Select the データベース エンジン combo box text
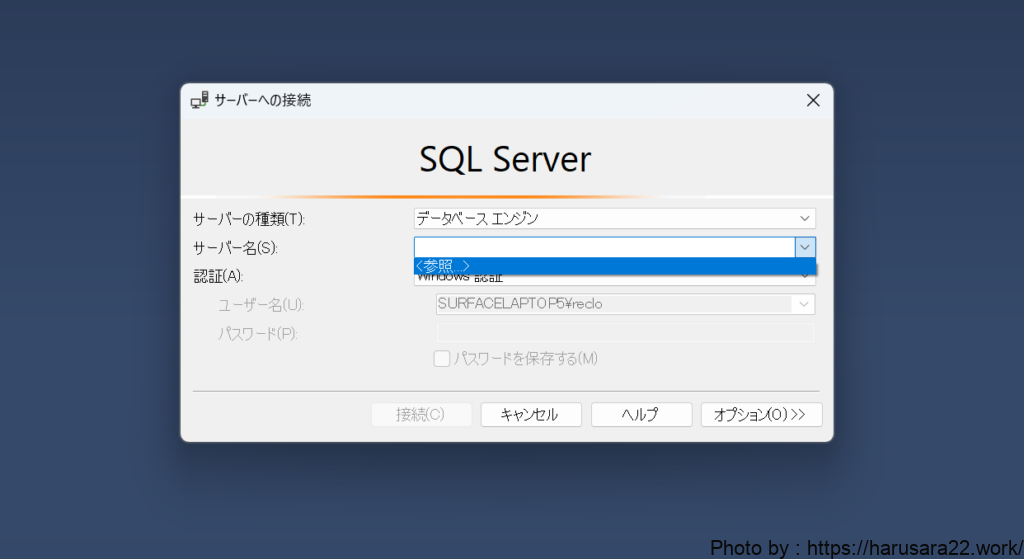Screen dimensions: 1024x559 point(600,218)
